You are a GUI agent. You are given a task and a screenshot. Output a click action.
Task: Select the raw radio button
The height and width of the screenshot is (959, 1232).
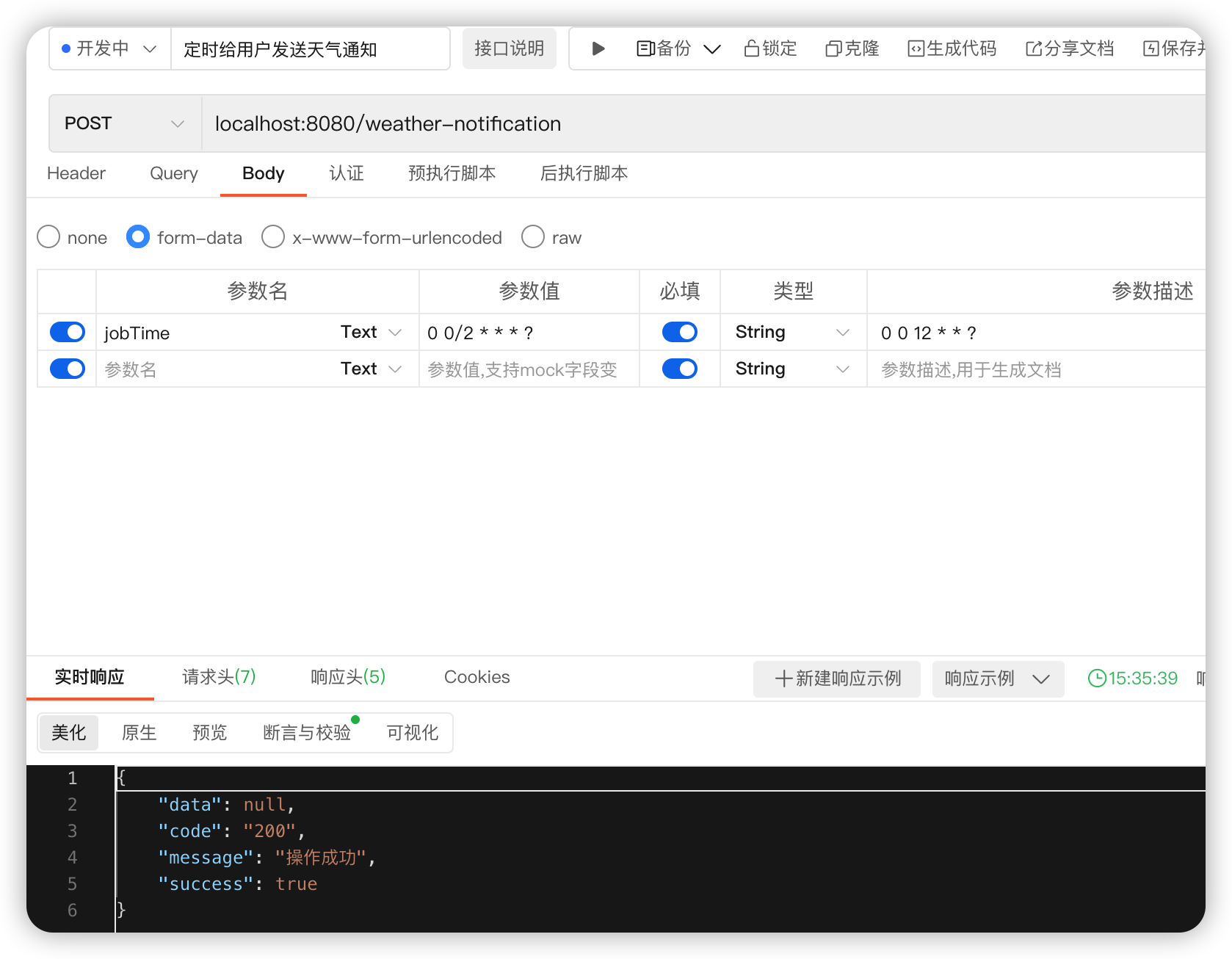(x=533, y=236)
